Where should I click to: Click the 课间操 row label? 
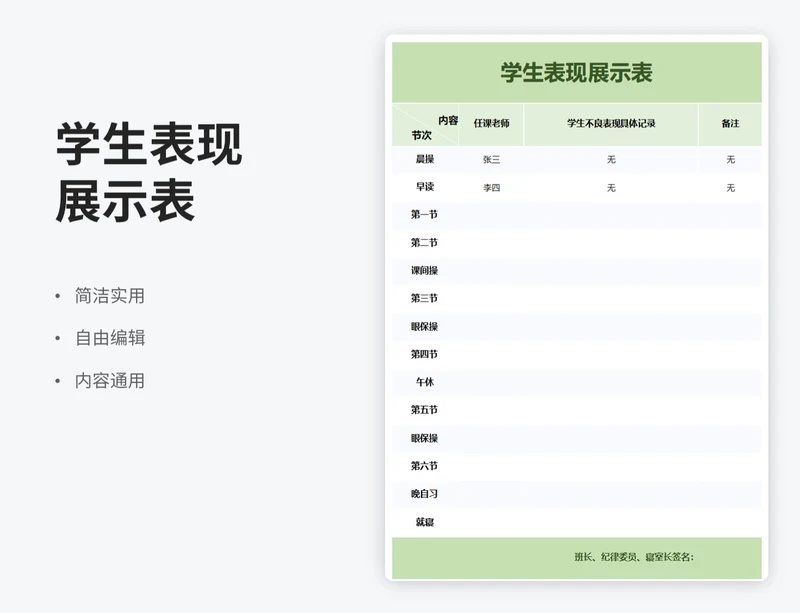424,271
